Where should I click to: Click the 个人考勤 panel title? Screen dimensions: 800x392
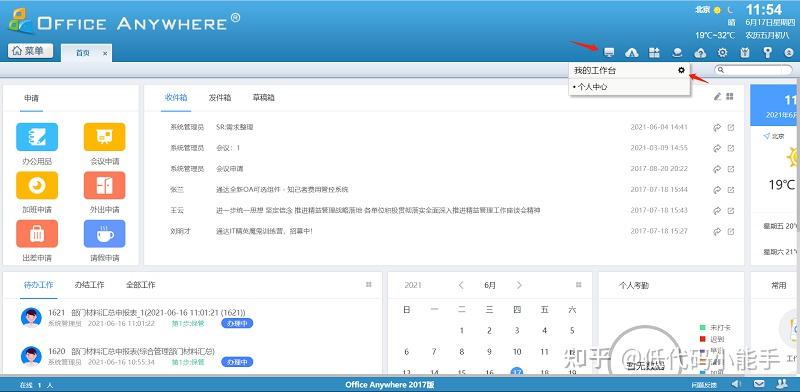click(x=634, y=286)
